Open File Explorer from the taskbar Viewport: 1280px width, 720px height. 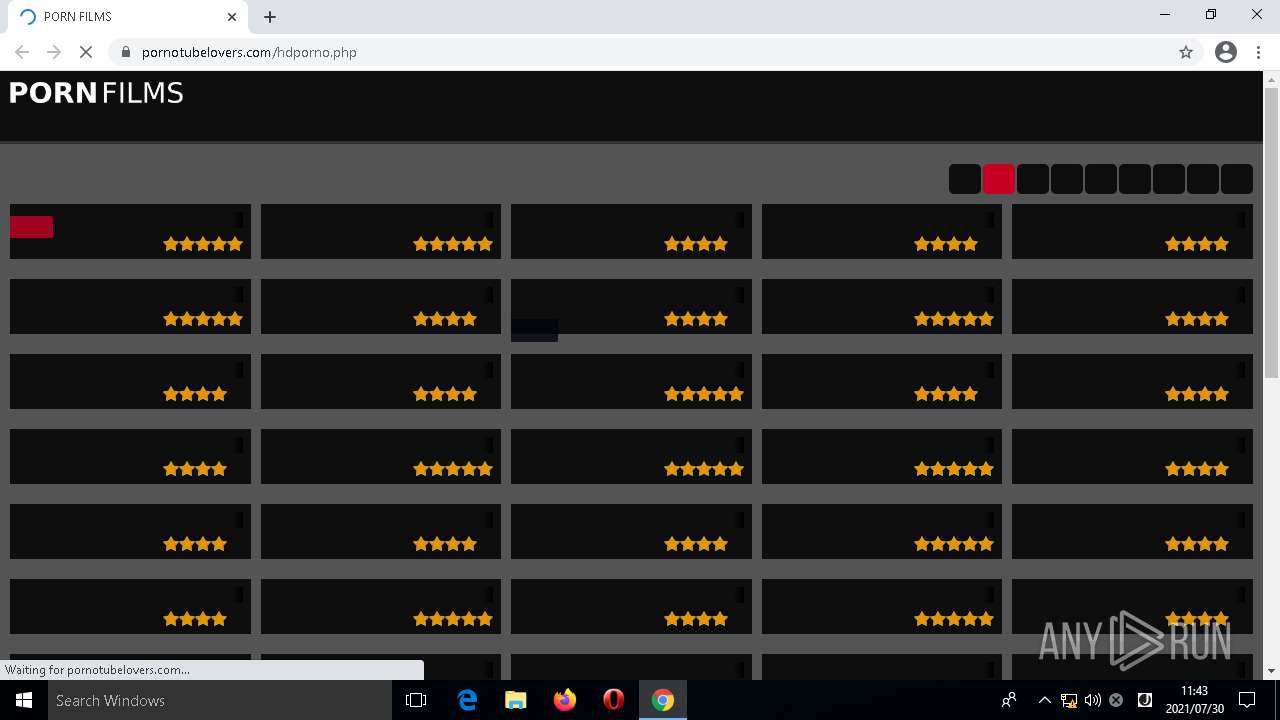516,700
